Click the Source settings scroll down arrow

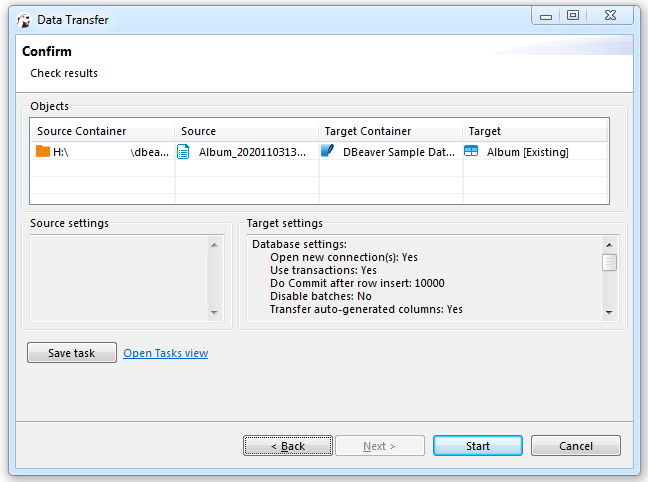[x=214, y=313]
